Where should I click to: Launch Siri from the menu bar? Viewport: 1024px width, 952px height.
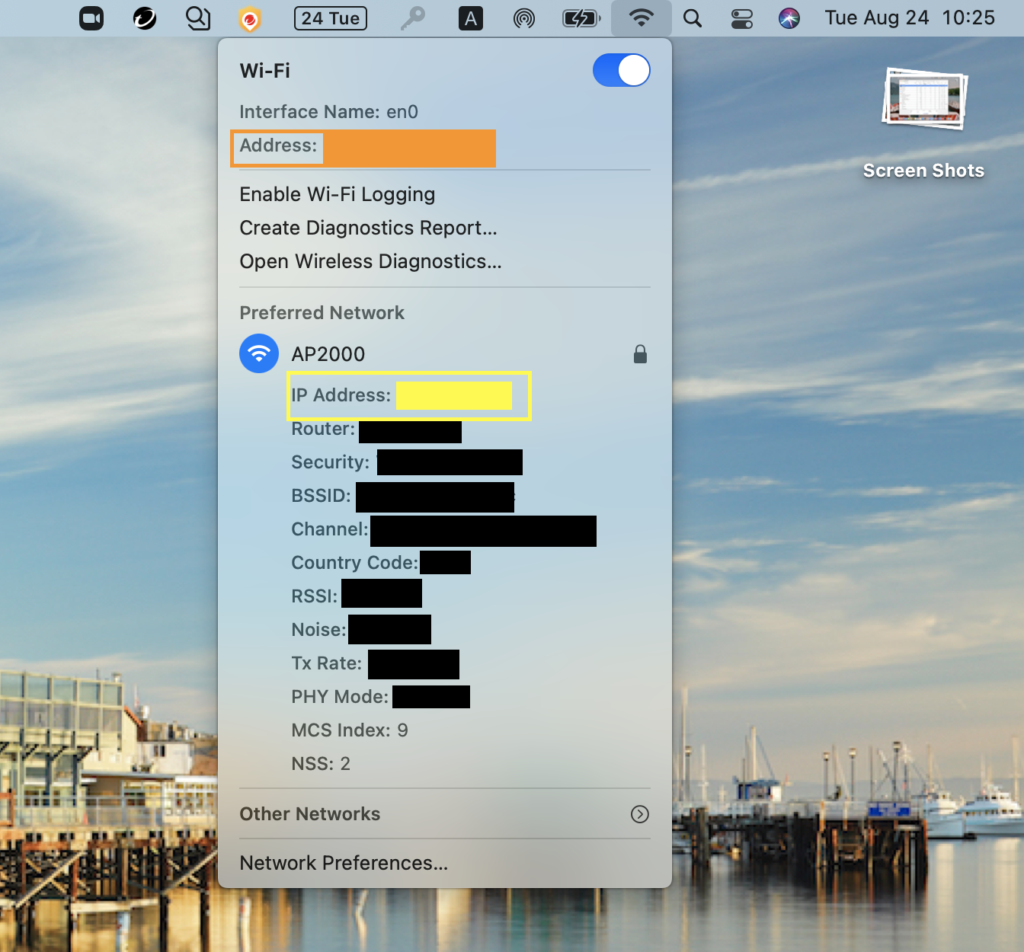pyautogui.click(x=790, y=18)
